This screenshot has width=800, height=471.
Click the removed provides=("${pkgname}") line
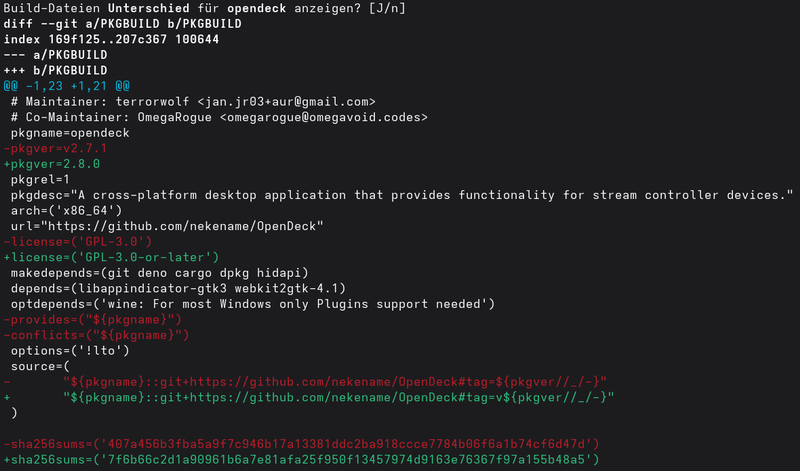pyautogui.click(x=93, y=319)
